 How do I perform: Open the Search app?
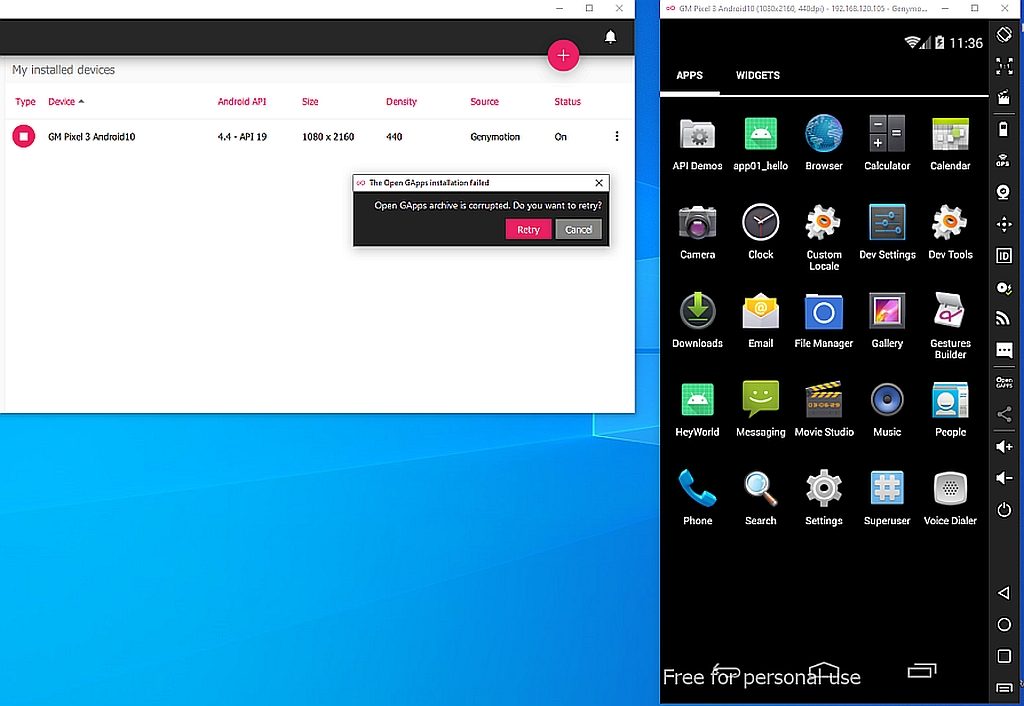(x=760, y=498)
